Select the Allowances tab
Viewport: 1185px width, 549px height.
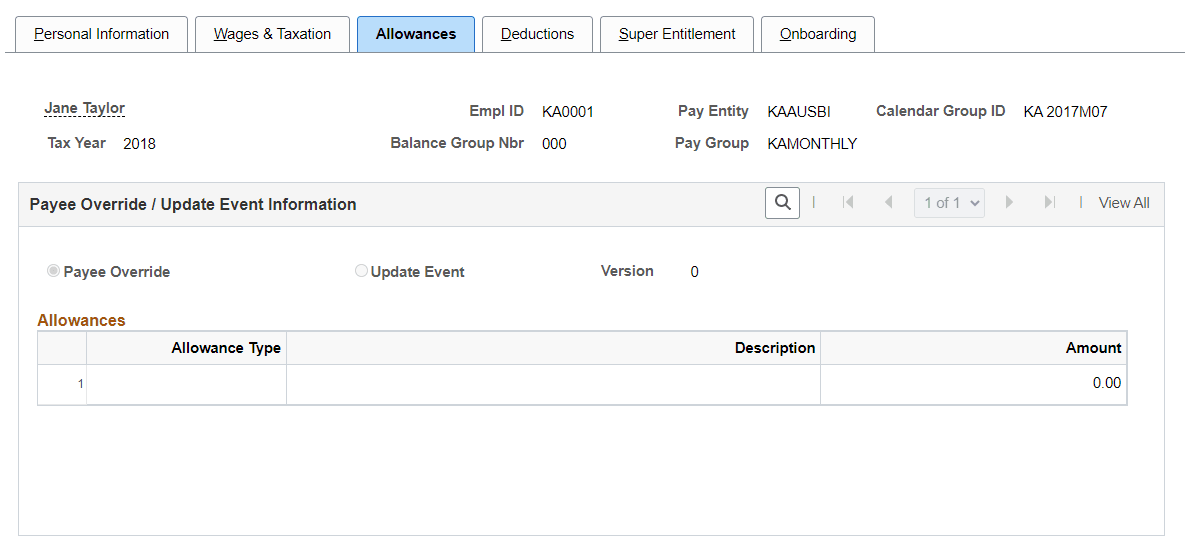pos(416,34)
